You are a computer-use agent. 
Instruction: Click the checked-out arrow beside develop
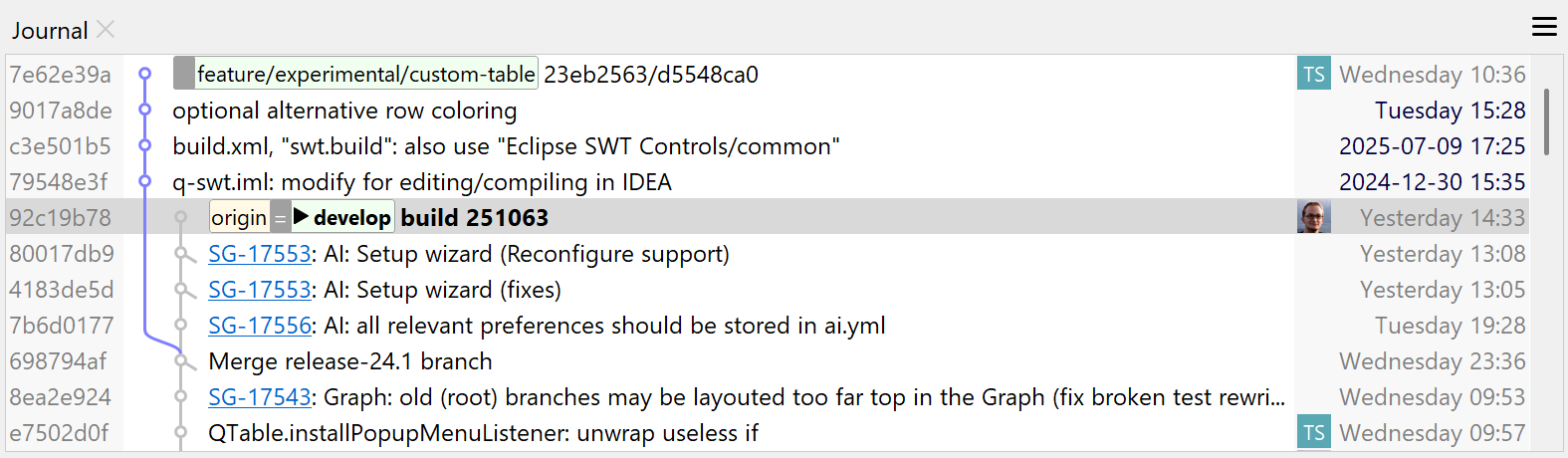(x=302, y=217)
